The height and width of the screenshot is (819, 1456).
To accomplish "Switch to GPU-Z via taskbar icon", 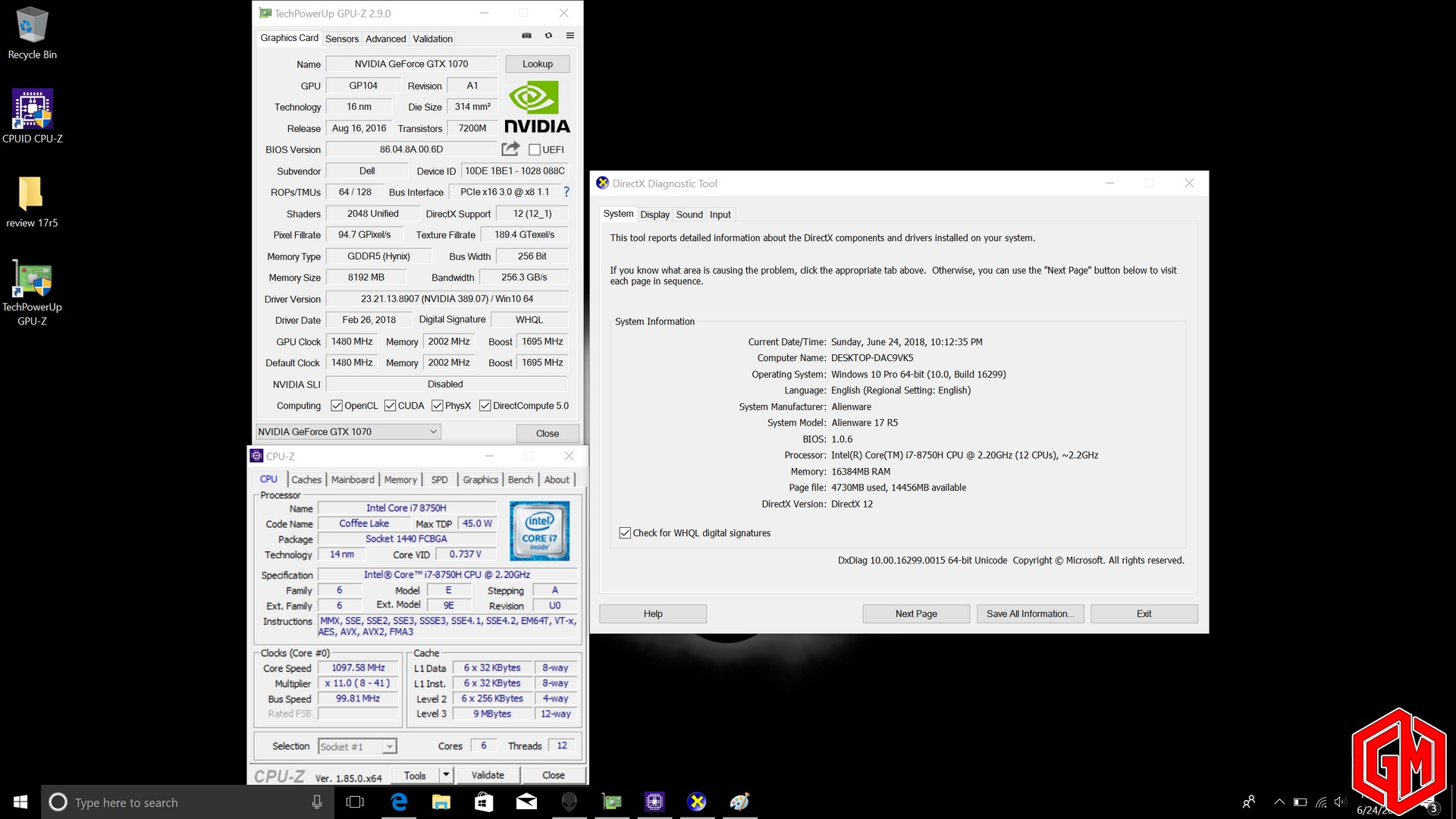I will (612, 802).
